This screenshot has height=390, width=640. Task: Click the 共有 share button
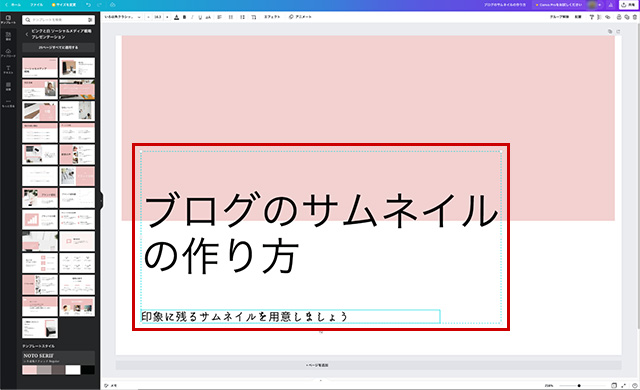(x=629, y=5)
